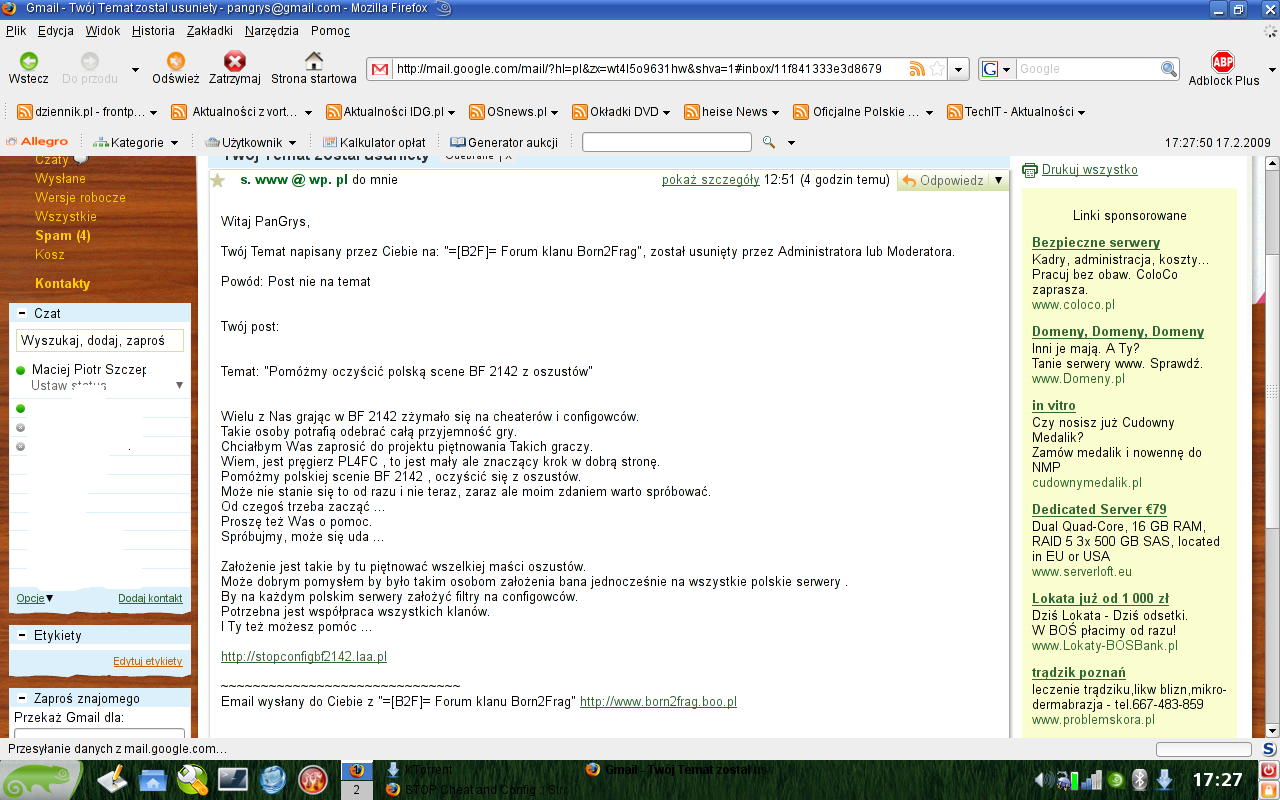Click the browser URL address field

tap(650, 69)
